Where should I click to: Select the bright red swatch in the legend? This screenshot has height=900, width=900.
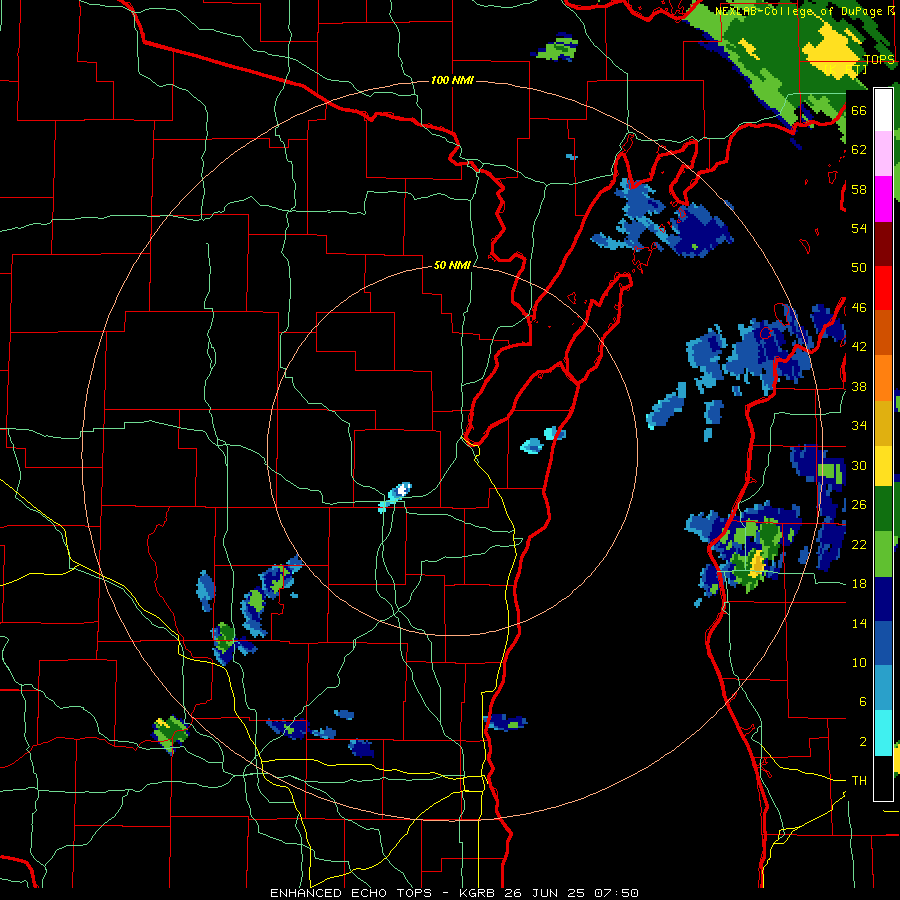883,288
